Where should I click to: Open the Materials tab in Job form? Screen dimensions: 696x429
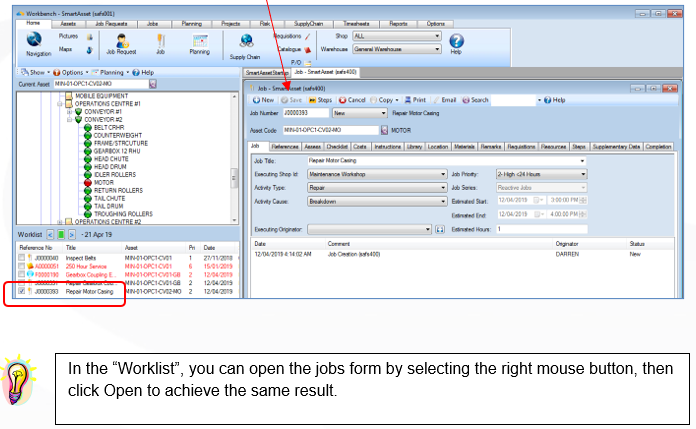pyautogui.click(x=464, y=147)
